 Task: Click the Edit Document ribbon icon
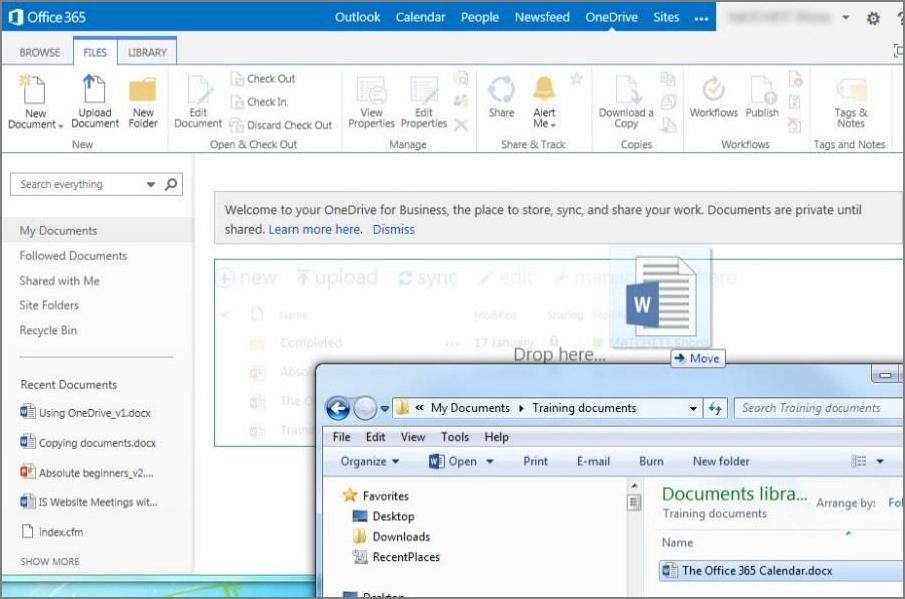198,102
